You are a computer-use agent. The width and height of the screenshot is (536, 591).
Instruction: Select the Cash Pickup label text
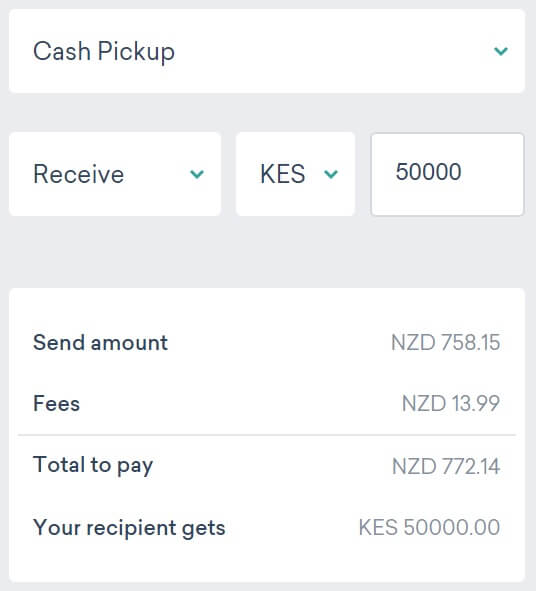click(104, 51)
